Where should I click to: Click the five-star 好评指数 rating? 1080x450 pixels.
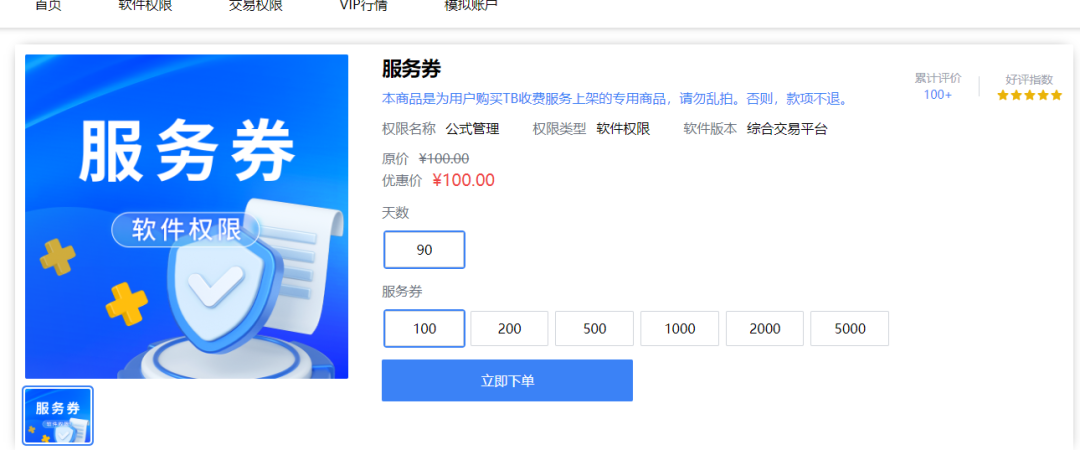1030,95
